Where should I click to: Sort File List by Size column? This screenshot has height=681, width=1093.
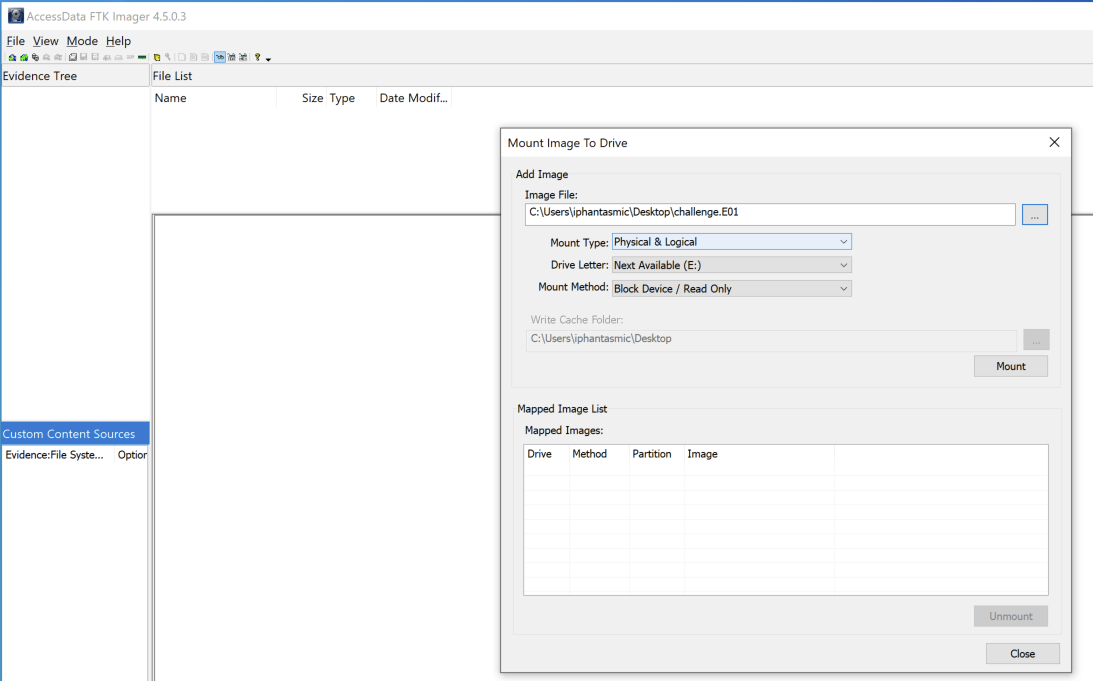click(302, 98)
